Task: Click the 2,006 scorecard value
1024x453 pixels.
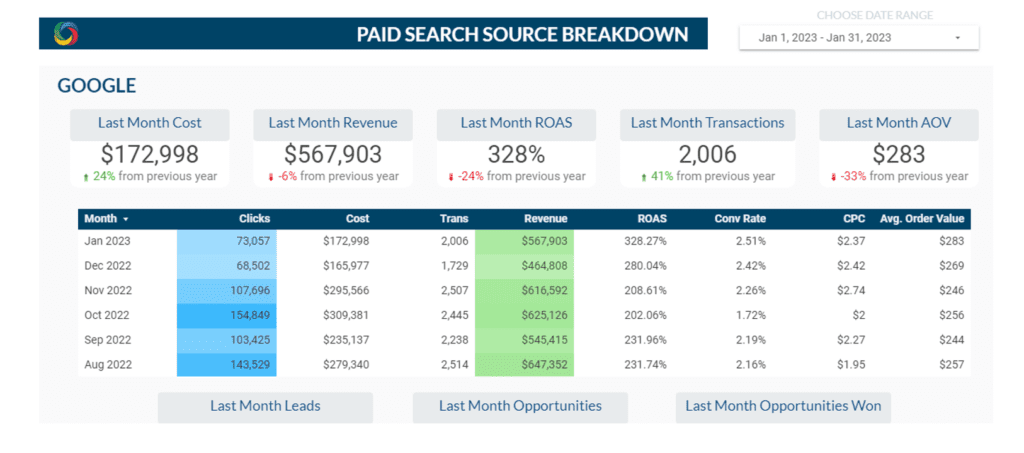Action: (x=707, y=154)
